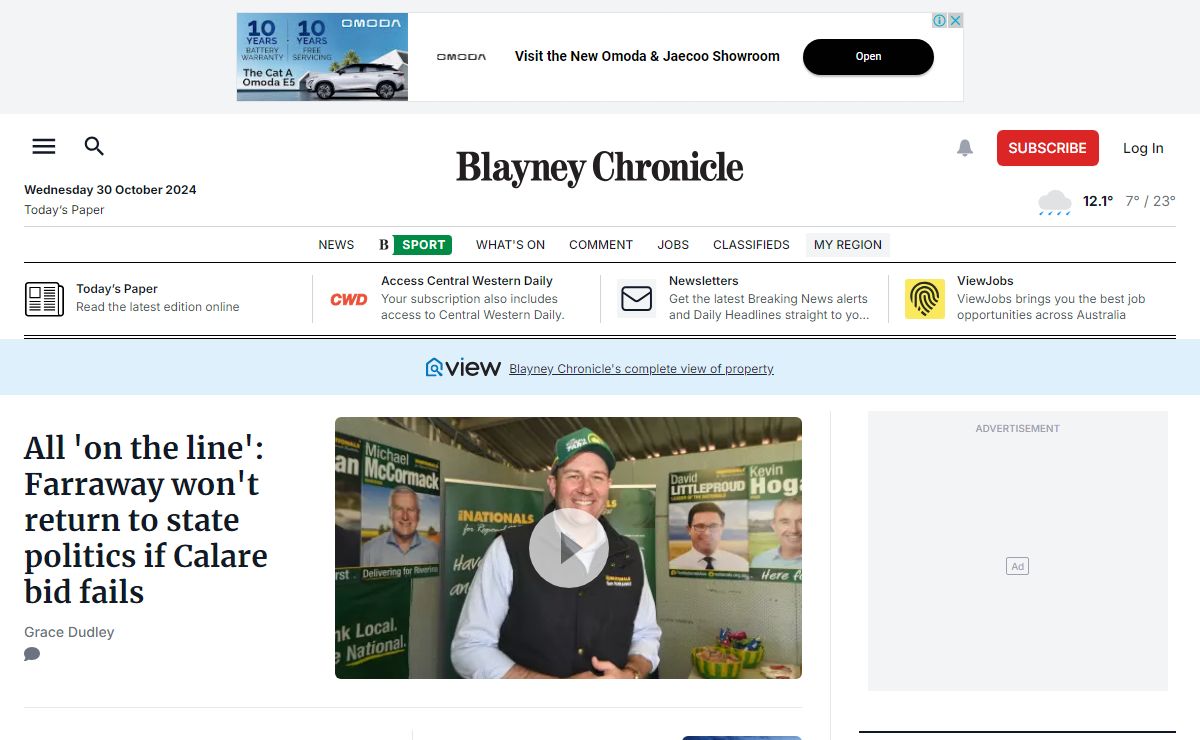Open Blayney Chronicle's complete view of property link
Viewport: 1200px width, 740px height.
coord(641,369)
